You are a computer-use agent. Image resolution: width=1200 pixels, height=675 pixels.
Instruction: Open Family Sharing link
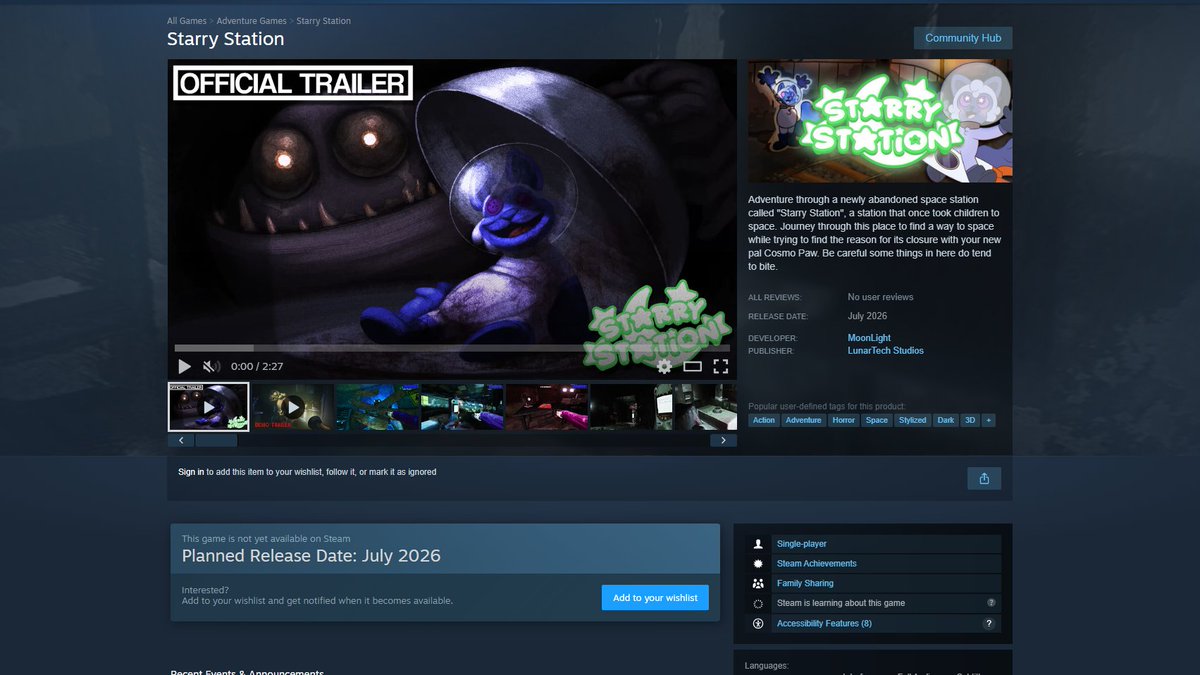(x=805, y=583)
